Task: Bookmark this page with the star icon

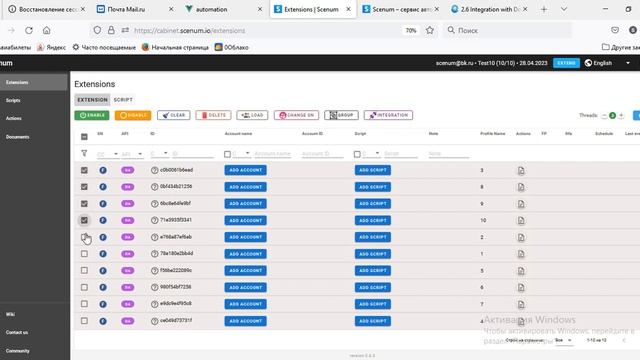Action: [x=430, y=30]
